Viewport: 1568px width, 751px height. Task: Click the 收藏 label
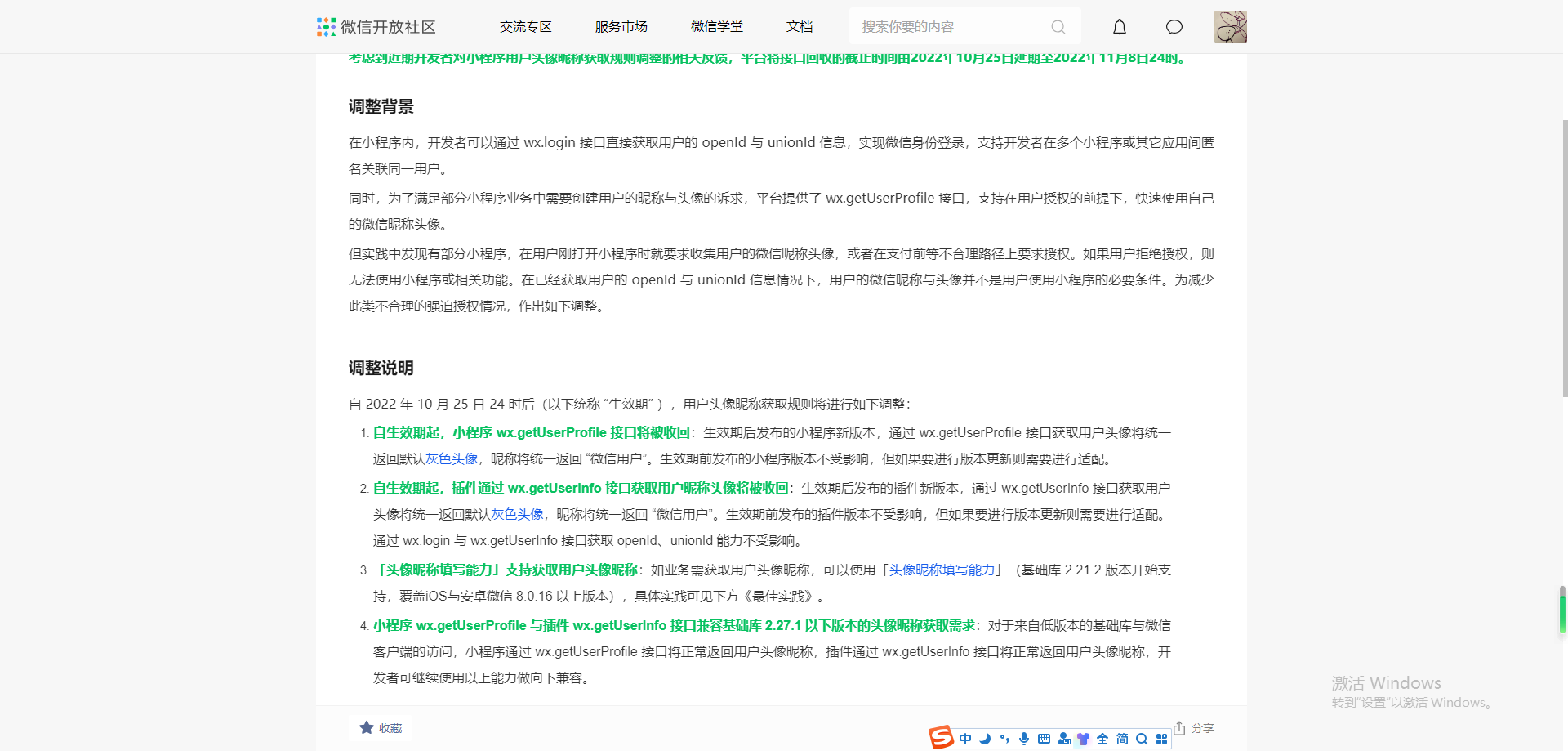tap(390, 728)
